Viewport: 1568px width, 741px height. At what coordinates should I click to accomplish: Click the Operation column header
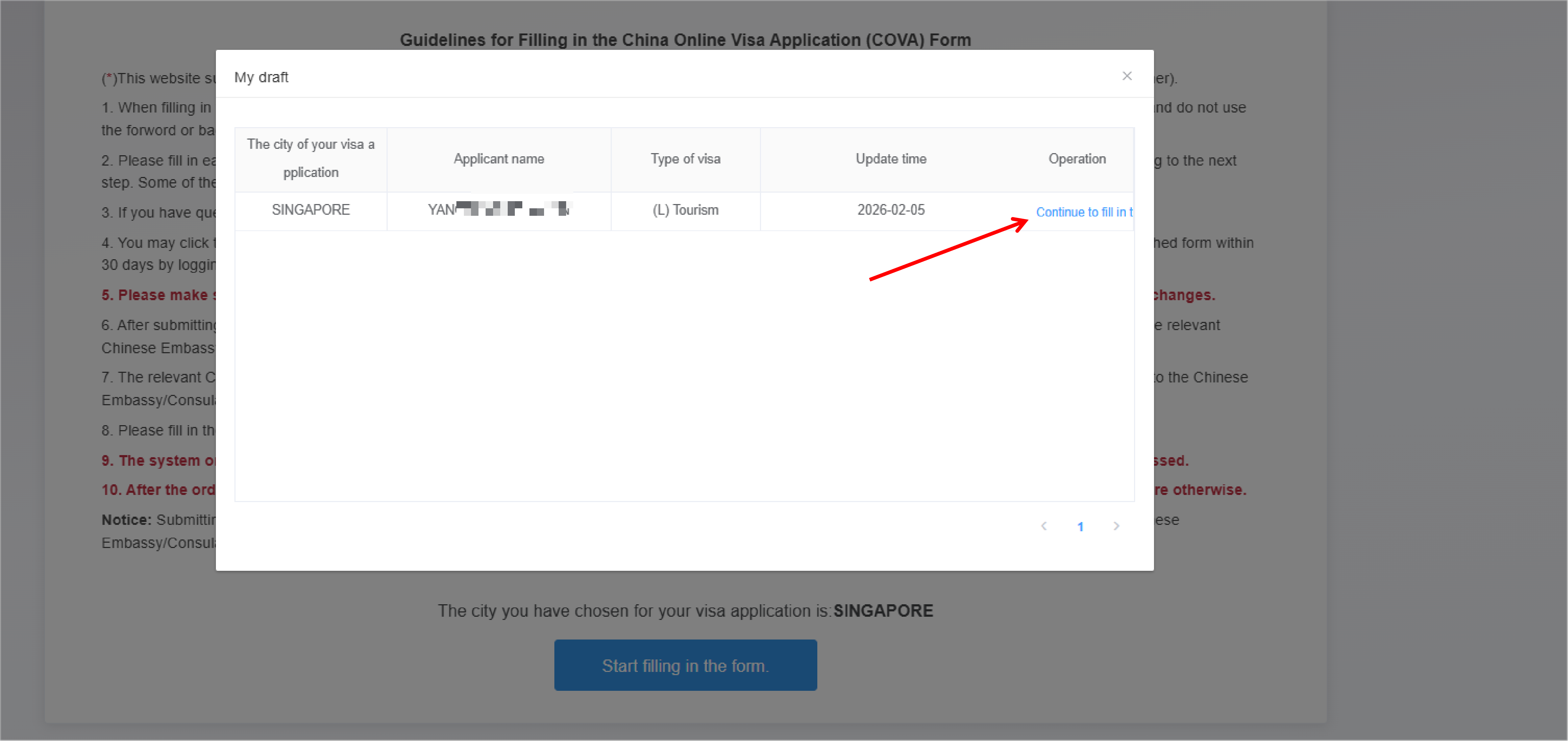click(x=1076, y=159)
